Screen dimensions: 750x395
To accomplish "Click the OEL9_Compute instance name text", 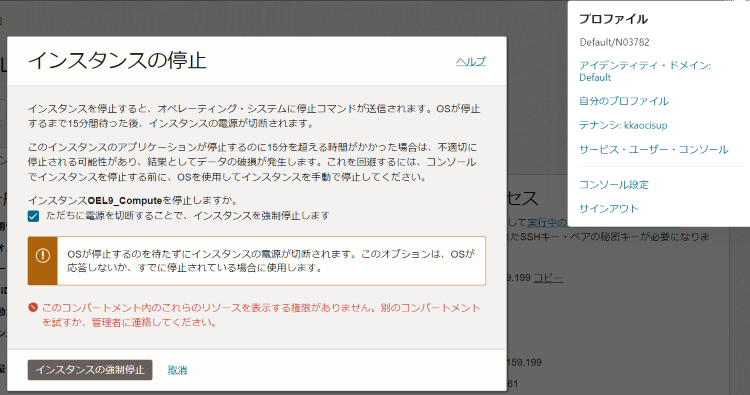I will pyautogui.click(x=125, y=200).
